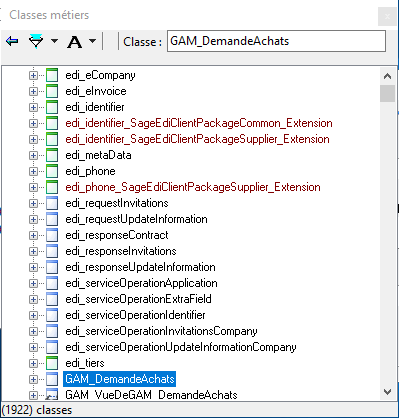The image size is (399, 418).
Task: Select edi_eCompany in the tree
Action: click(100, 75)
